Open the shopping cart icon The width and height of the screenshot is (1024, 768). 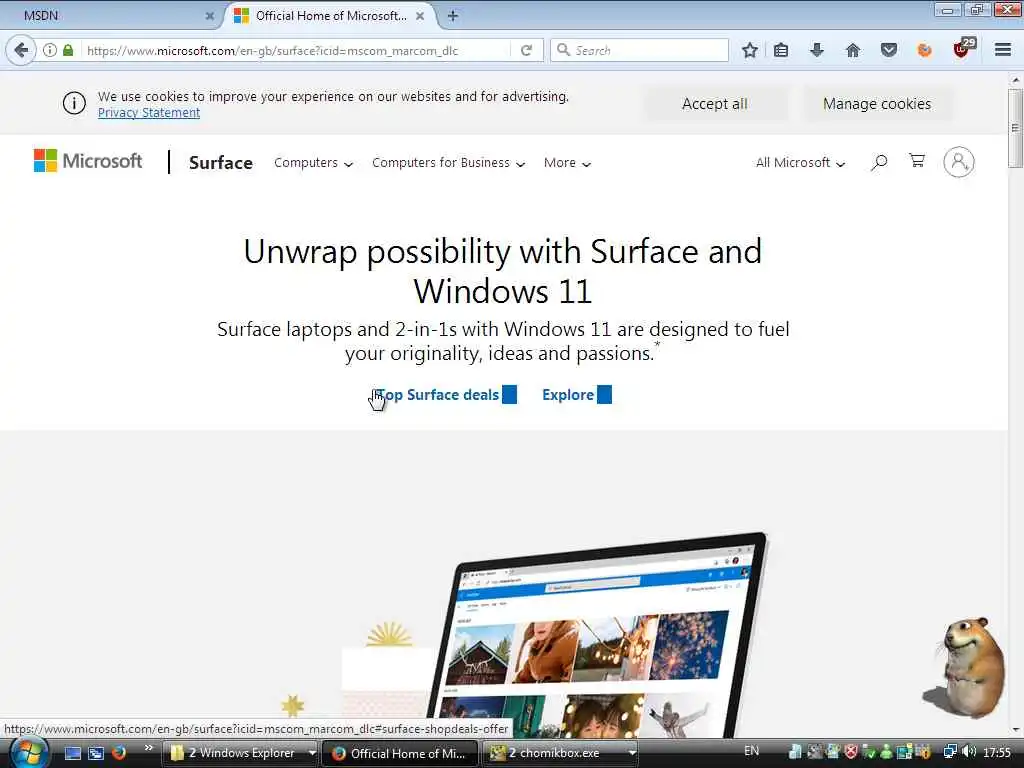pyautogui.click(x=917, y=161)
